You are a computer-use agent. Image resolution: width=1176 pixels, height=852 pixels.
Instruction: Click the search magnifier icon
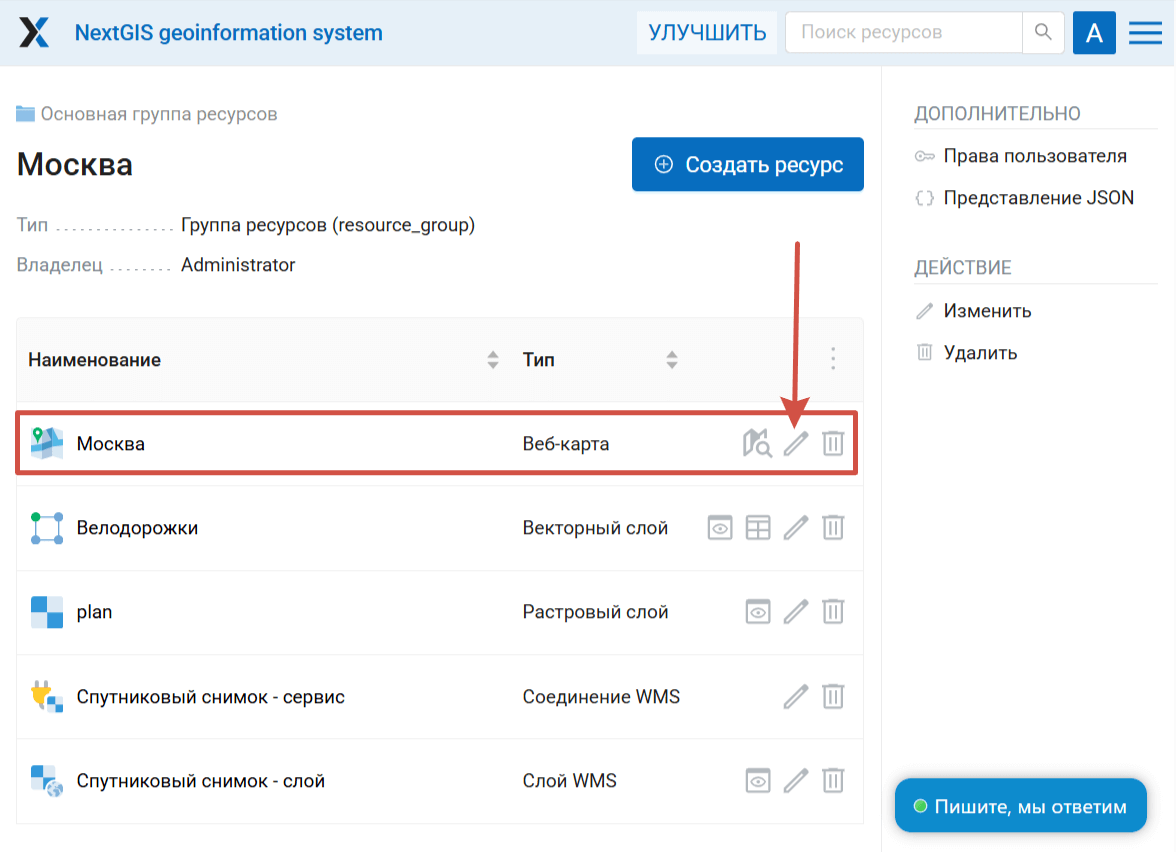pyautogui.click(x=1043, y=33)
